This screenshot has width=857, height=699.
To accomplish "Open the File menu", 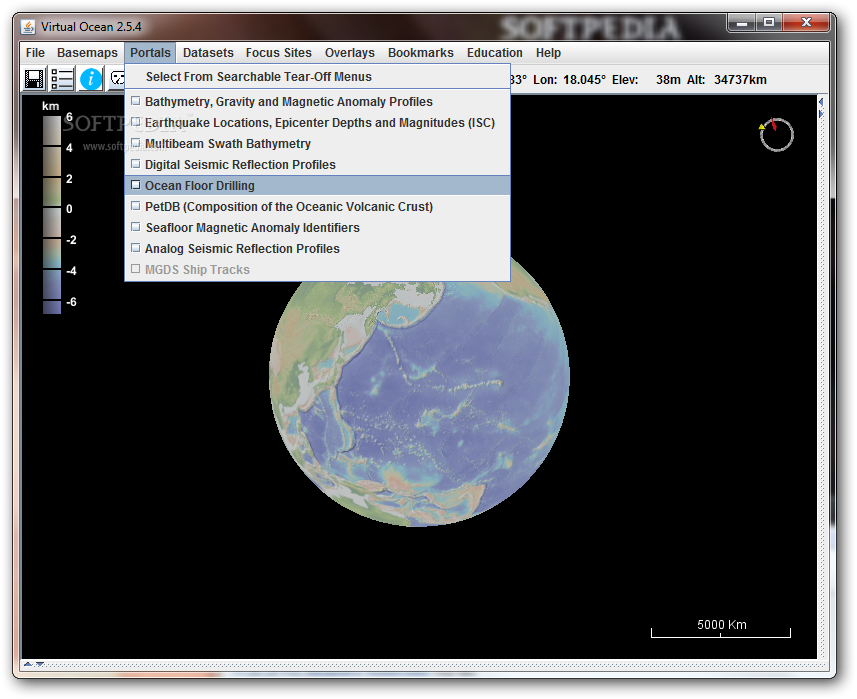I will coord(35,53).
